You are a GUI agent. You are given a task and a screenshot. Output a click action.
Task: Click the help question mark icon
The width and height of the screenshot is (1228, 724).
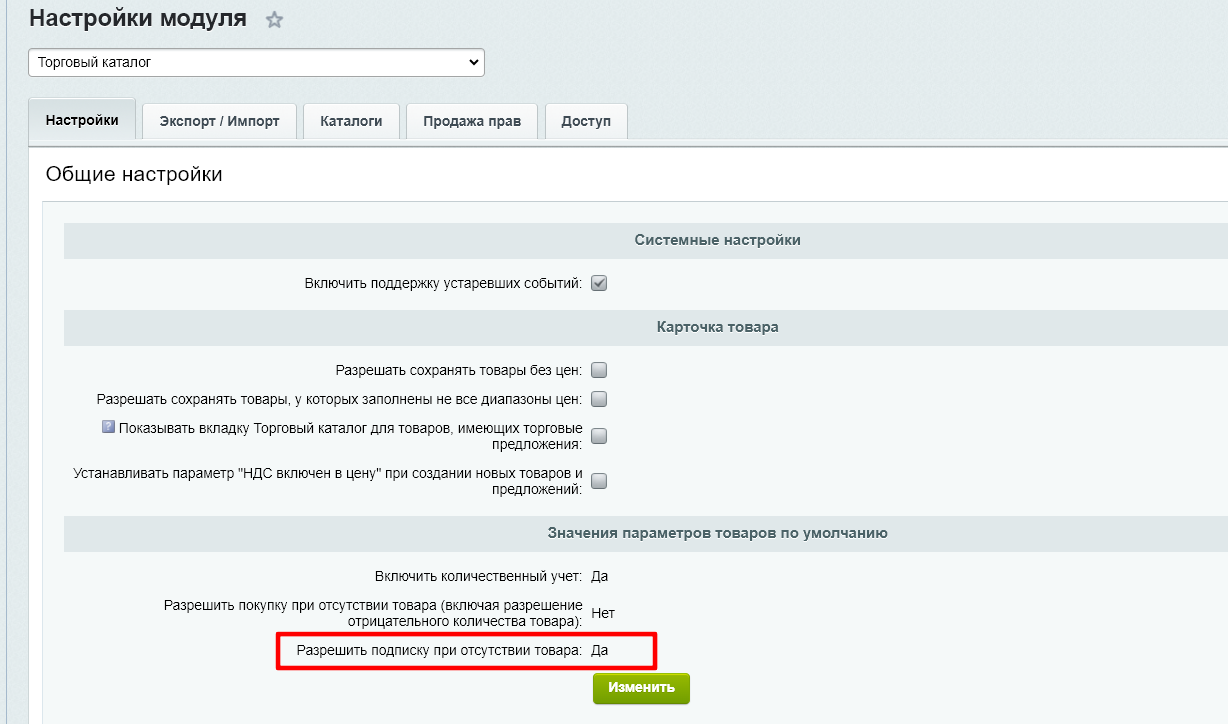(x=109, y=427)
